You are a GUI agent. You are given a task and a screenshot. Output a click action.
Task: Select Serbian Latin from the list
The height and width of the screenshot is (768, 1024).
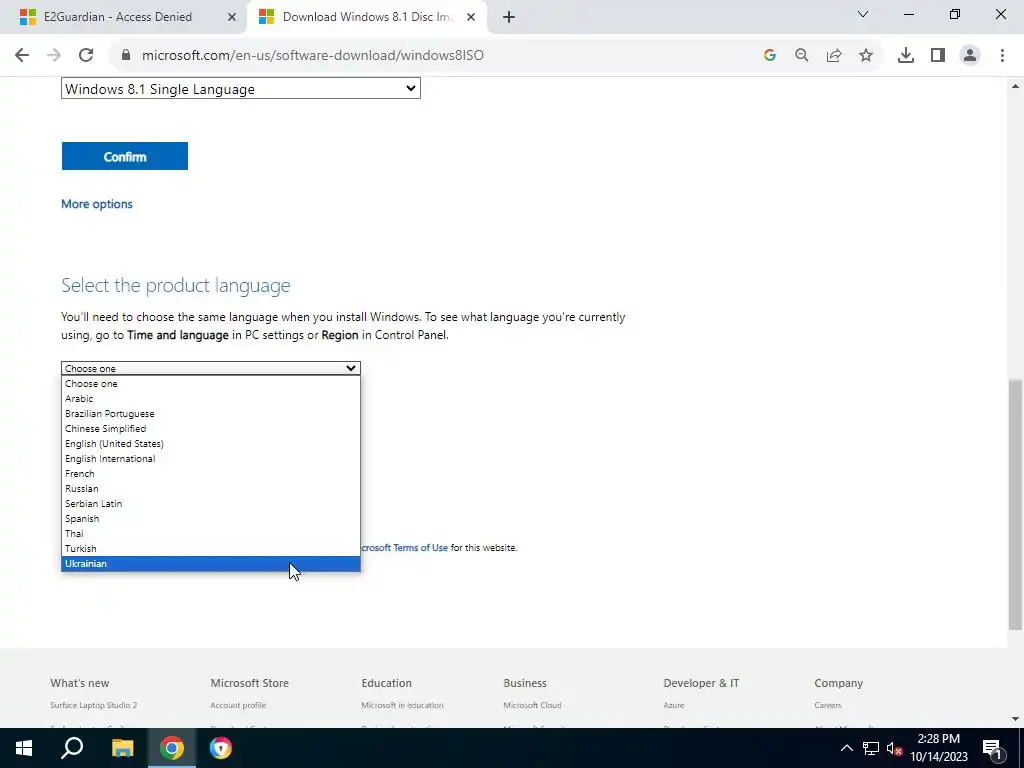coord(210,504)
